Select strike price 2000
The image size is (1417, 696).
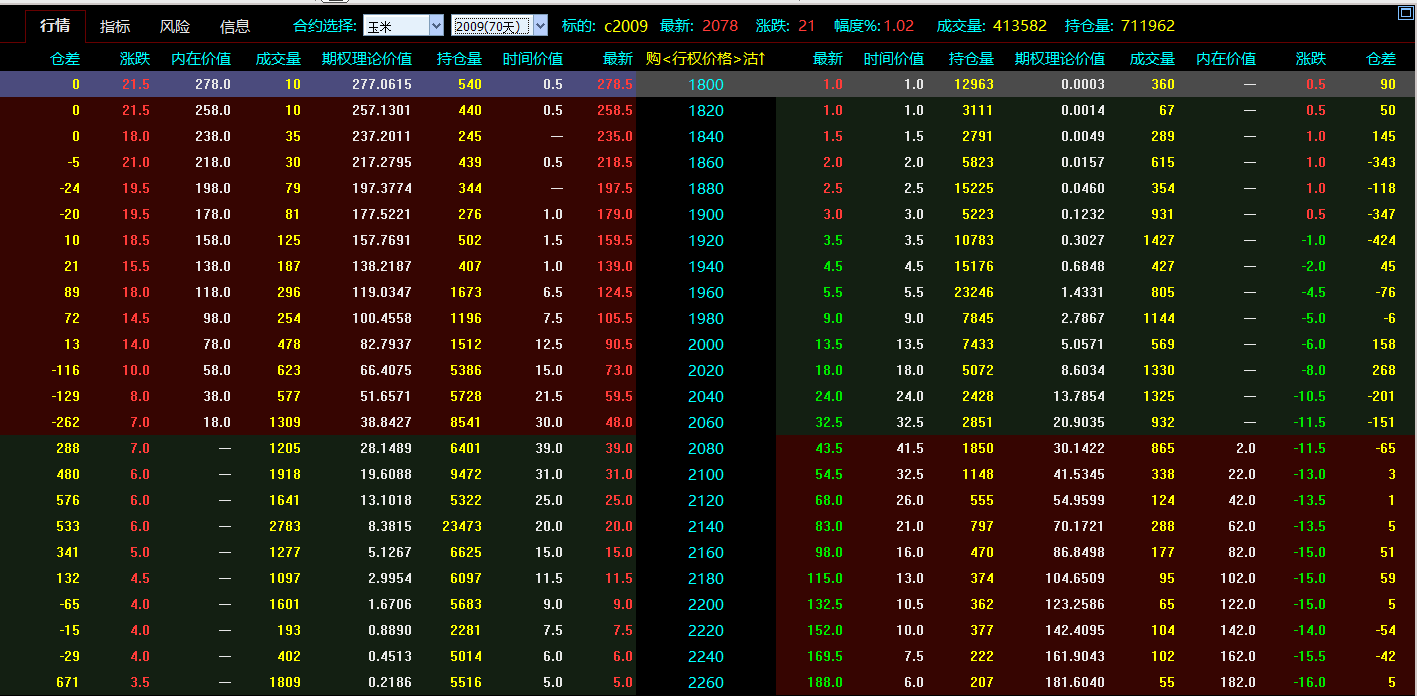[706, 344]
